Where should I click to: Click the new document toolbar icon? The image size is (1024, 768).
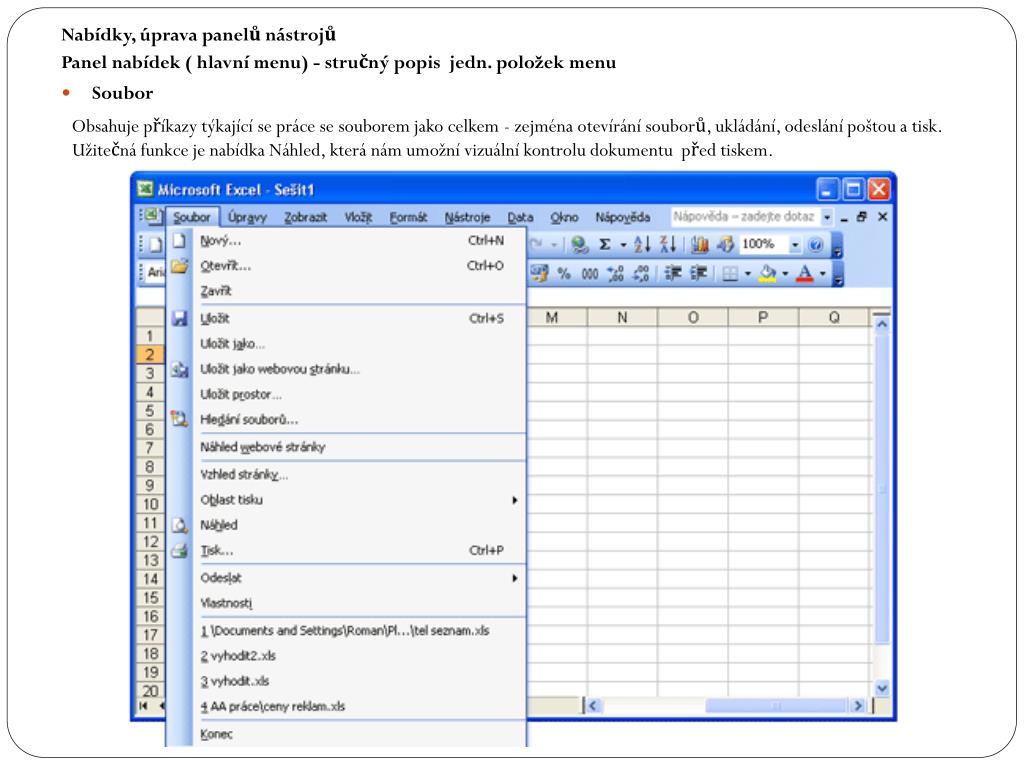coord(155,245)
